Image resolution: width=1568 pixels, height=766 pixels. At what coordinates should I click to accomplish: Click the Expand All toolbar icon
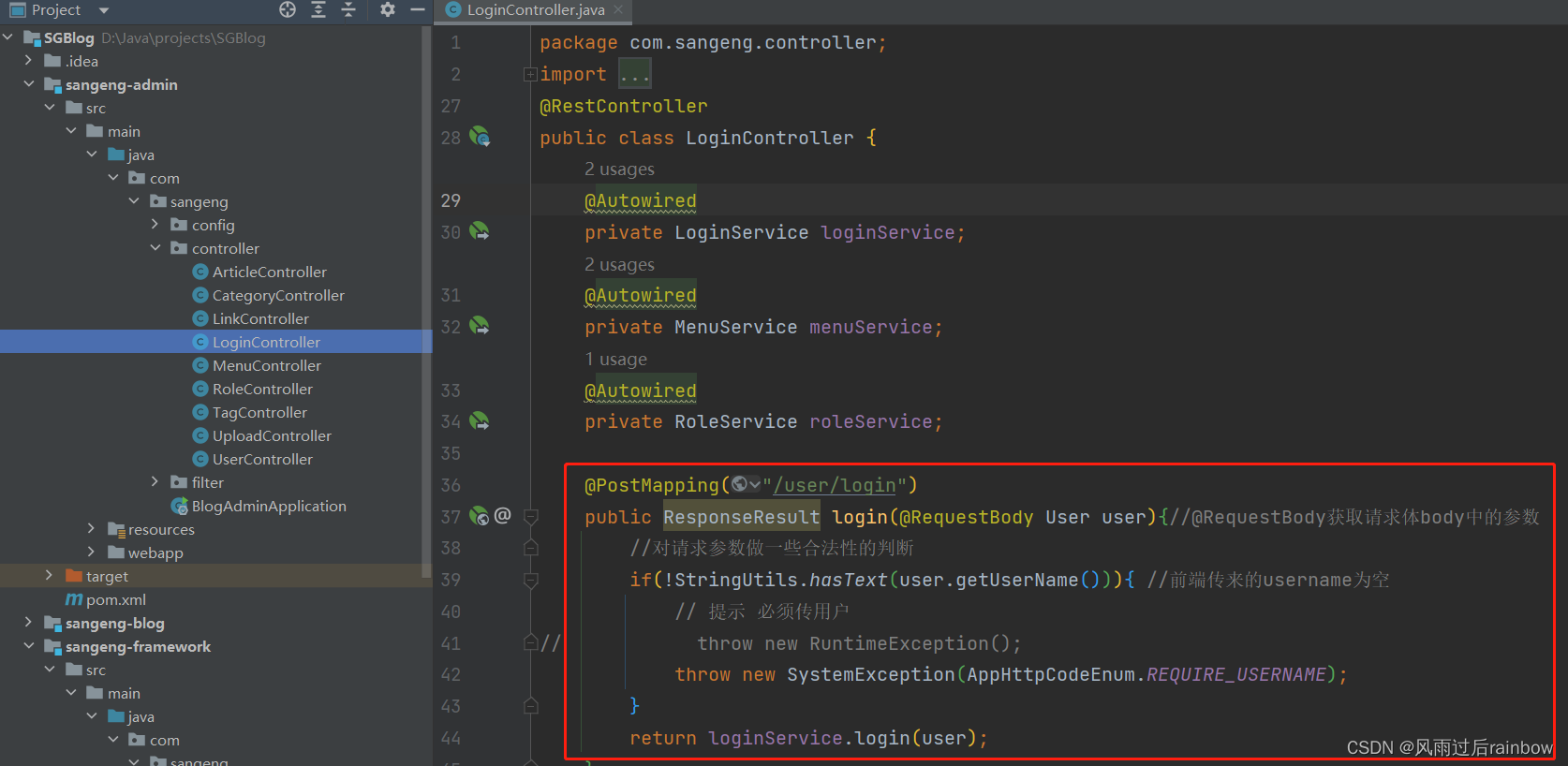click(318, 9)
